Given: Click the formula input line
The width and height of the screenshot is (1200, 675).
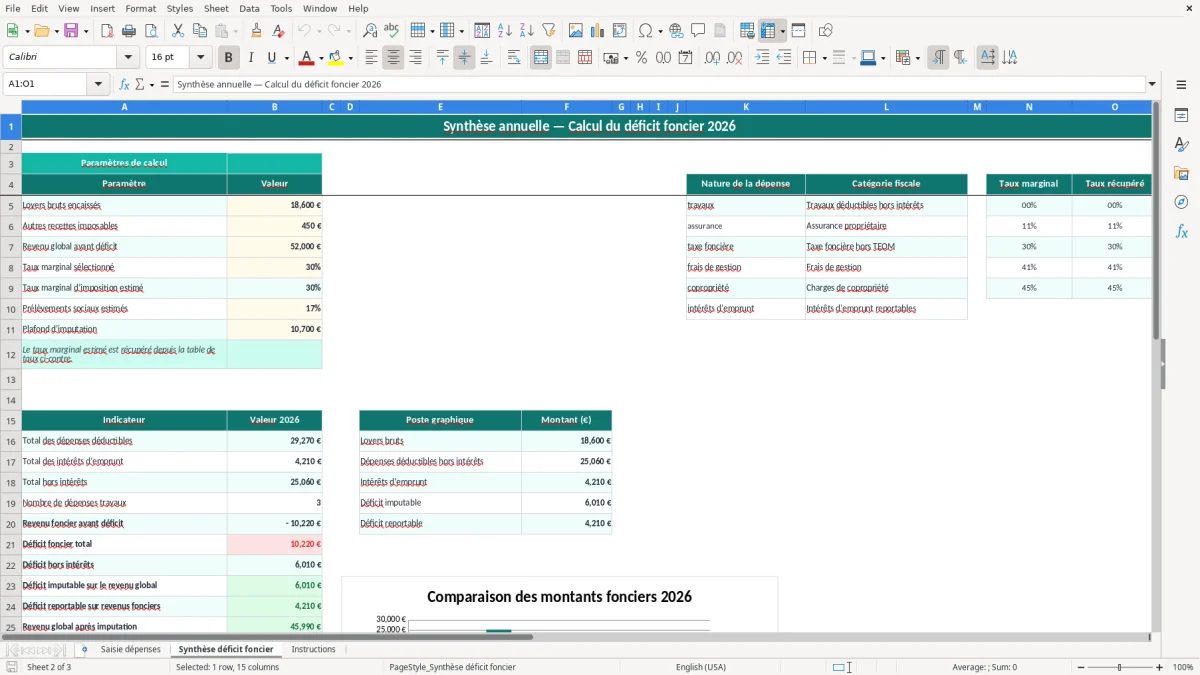Looking at the screenshot, I should click(659, 85).
